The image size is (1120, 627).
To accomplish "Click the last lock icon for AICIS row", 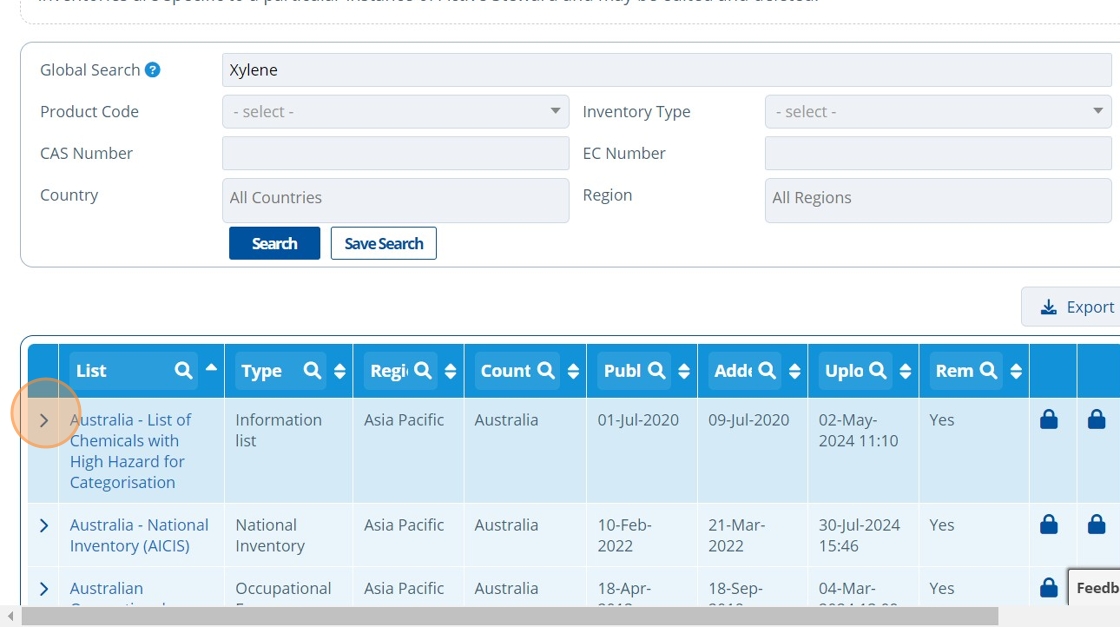I will pyautogui.click(x=1096, y=524).
